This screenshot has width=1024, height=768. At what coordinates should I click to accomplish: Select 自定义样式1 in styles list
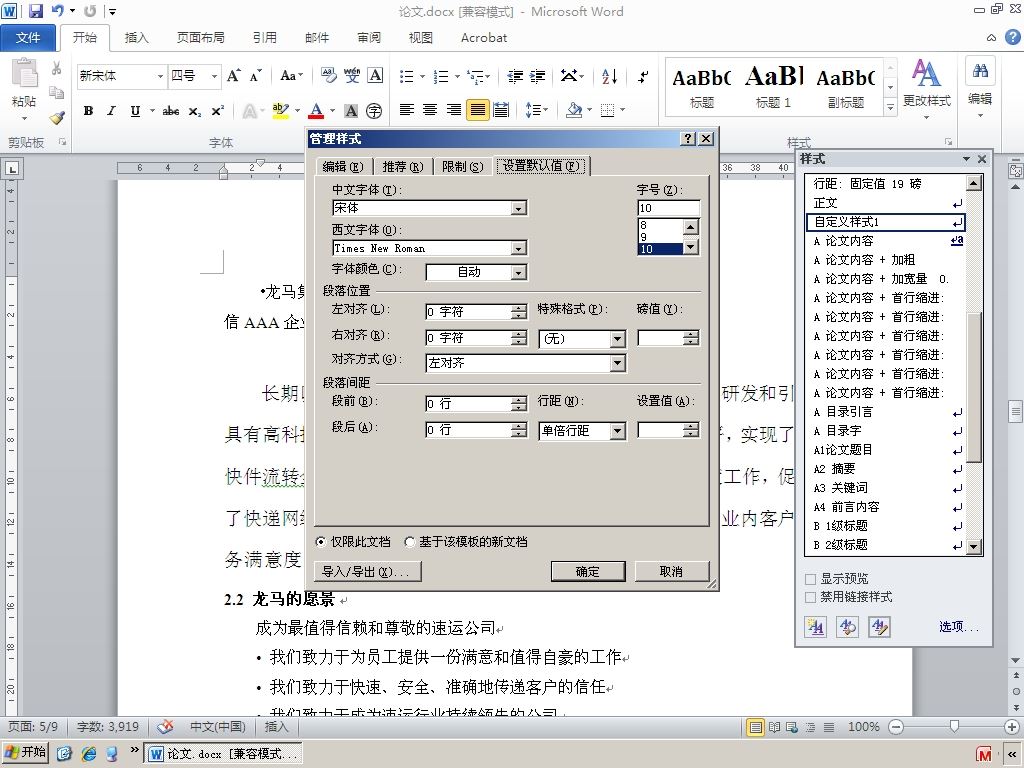click(x=886, y=222)
